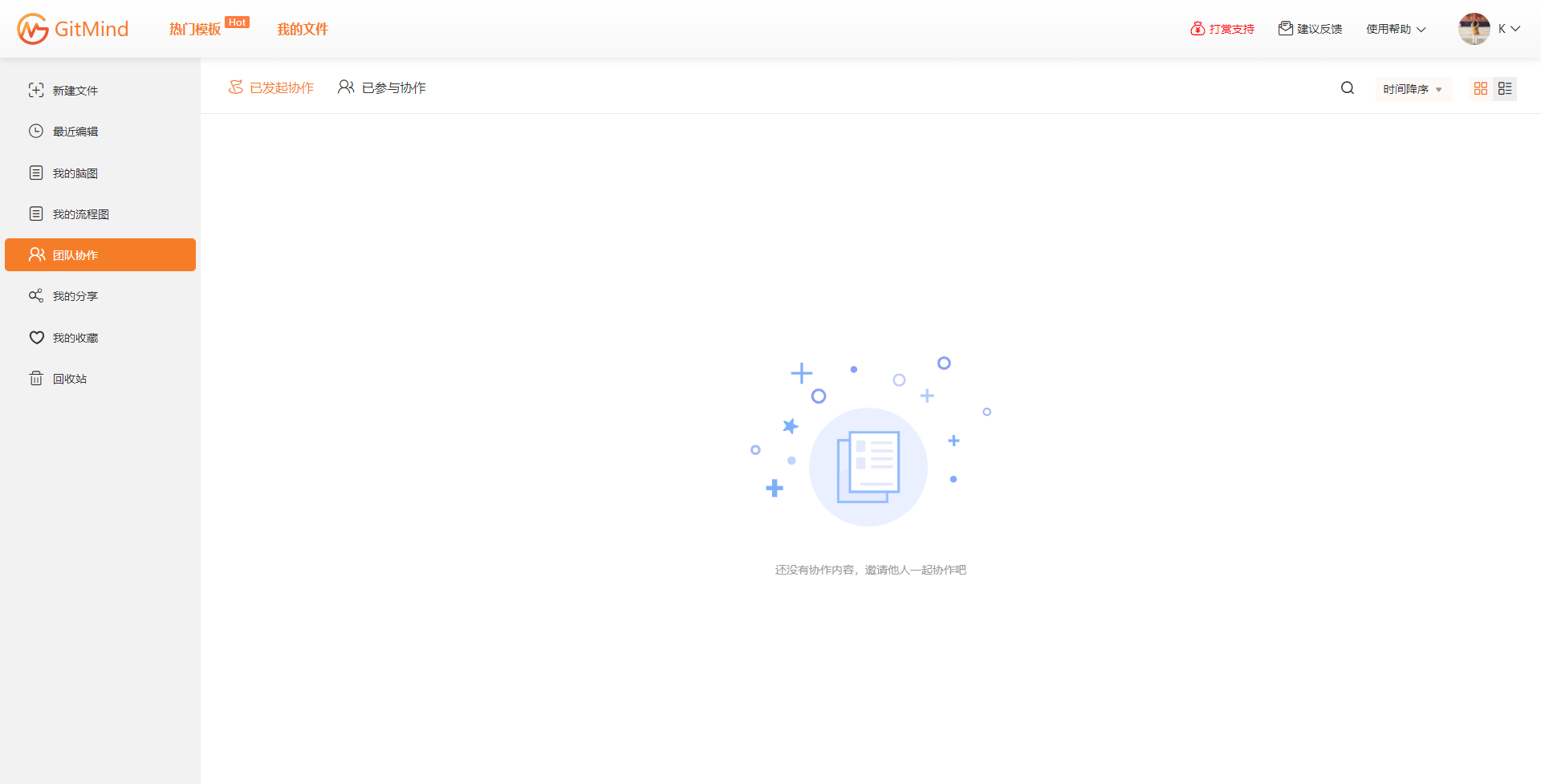Go to 我的文件 in top navigation
Screen dimensions: 1541x784
[x=303, y=30]
